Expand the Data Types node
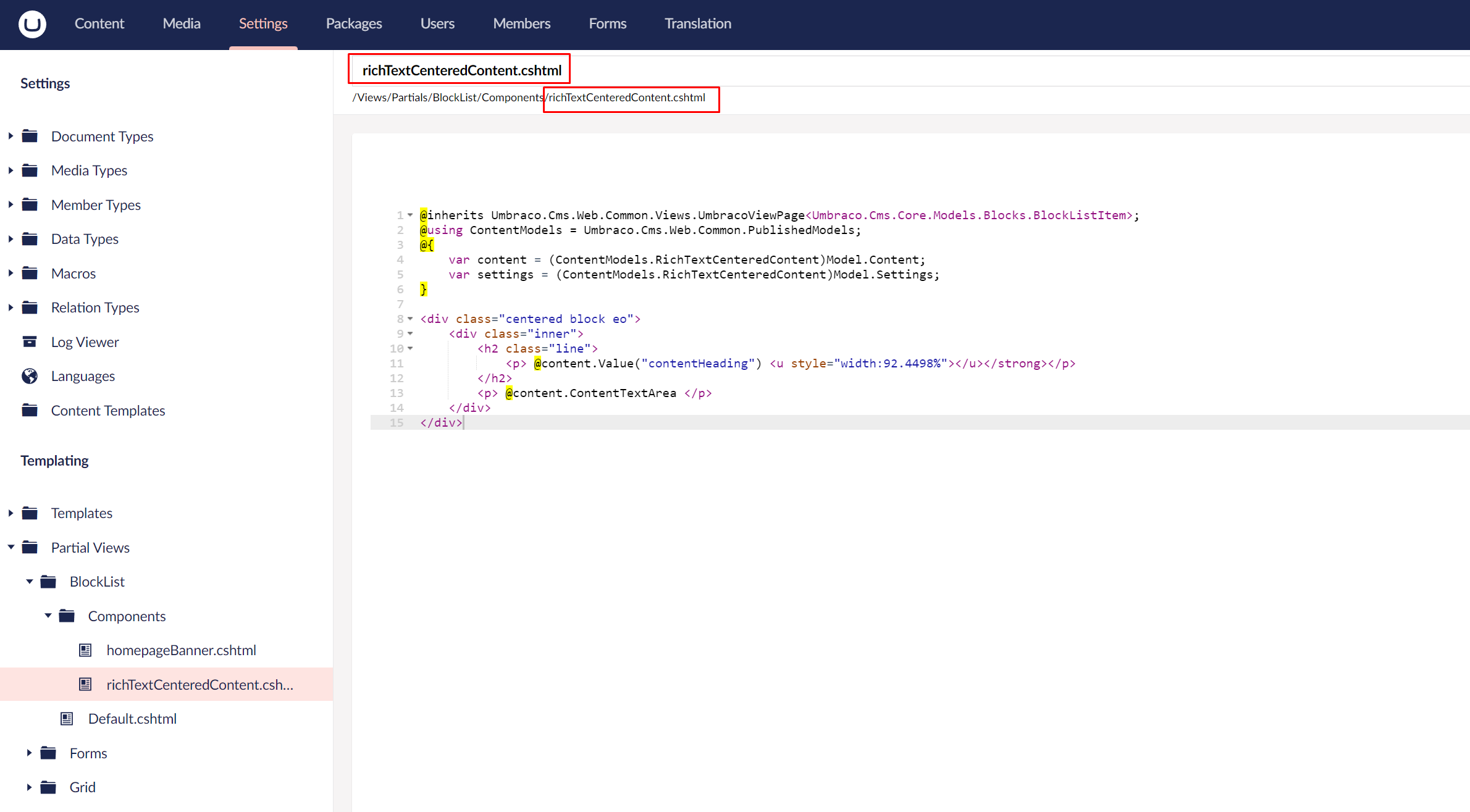The image size is (1470, 812). click(x=10, y=239)
